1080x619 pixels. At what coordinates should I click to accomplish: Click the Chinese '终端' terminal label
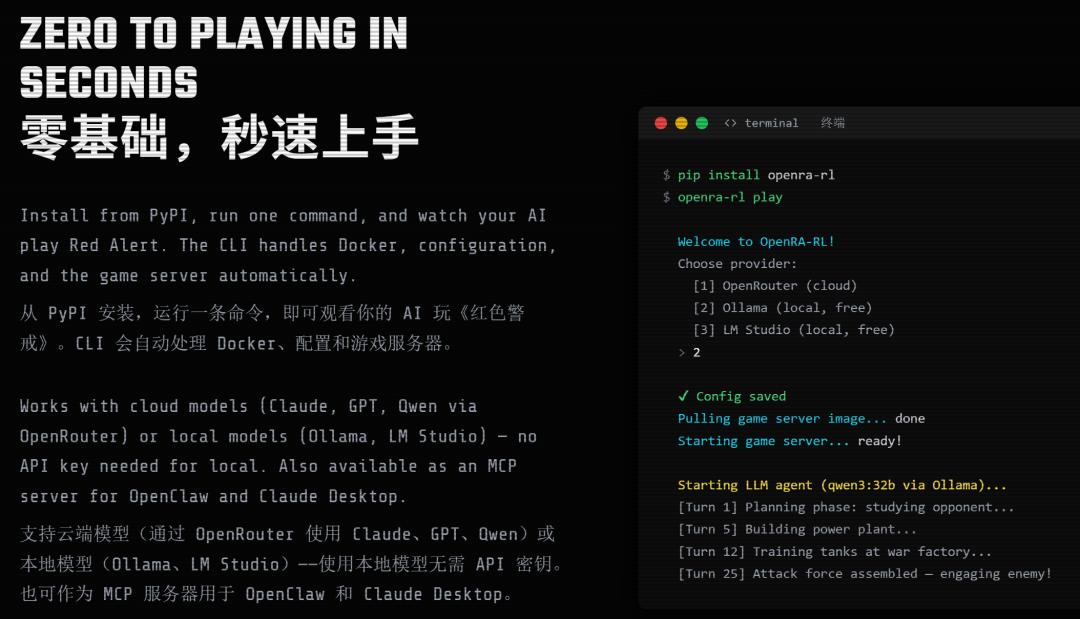[833, 123]
